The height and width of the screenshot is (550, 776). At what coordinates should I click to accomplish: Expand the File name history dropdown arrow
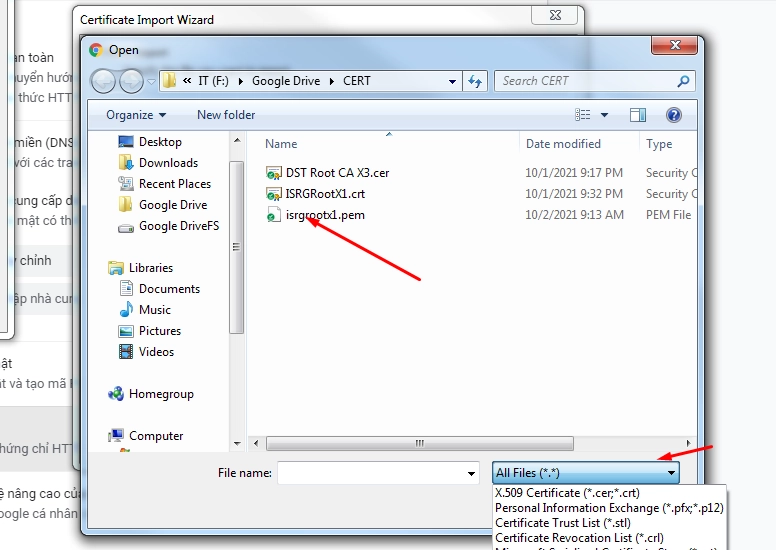click(471, 472)
